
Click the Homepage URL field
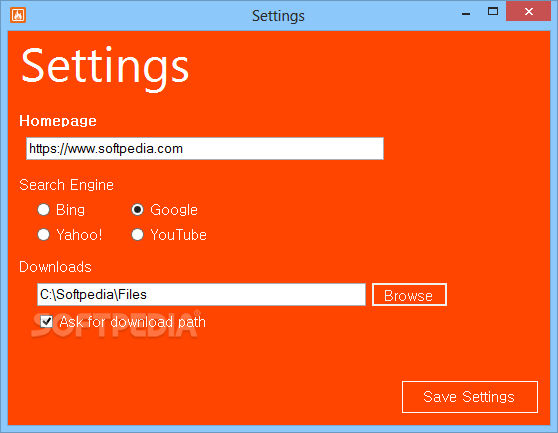coord(205,148)
